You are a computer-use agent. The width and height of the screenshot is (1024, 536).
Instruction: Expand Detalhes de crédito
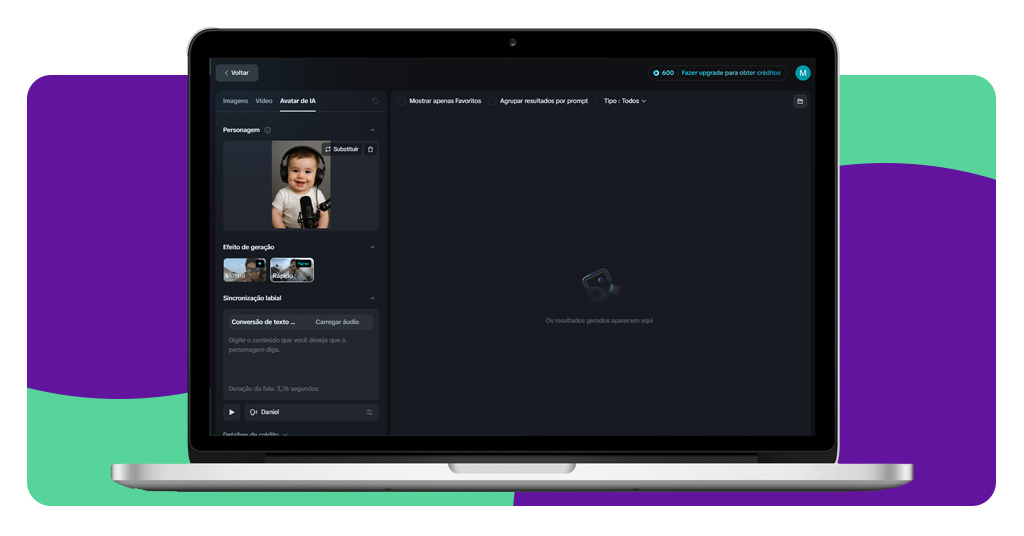[255, 434]
